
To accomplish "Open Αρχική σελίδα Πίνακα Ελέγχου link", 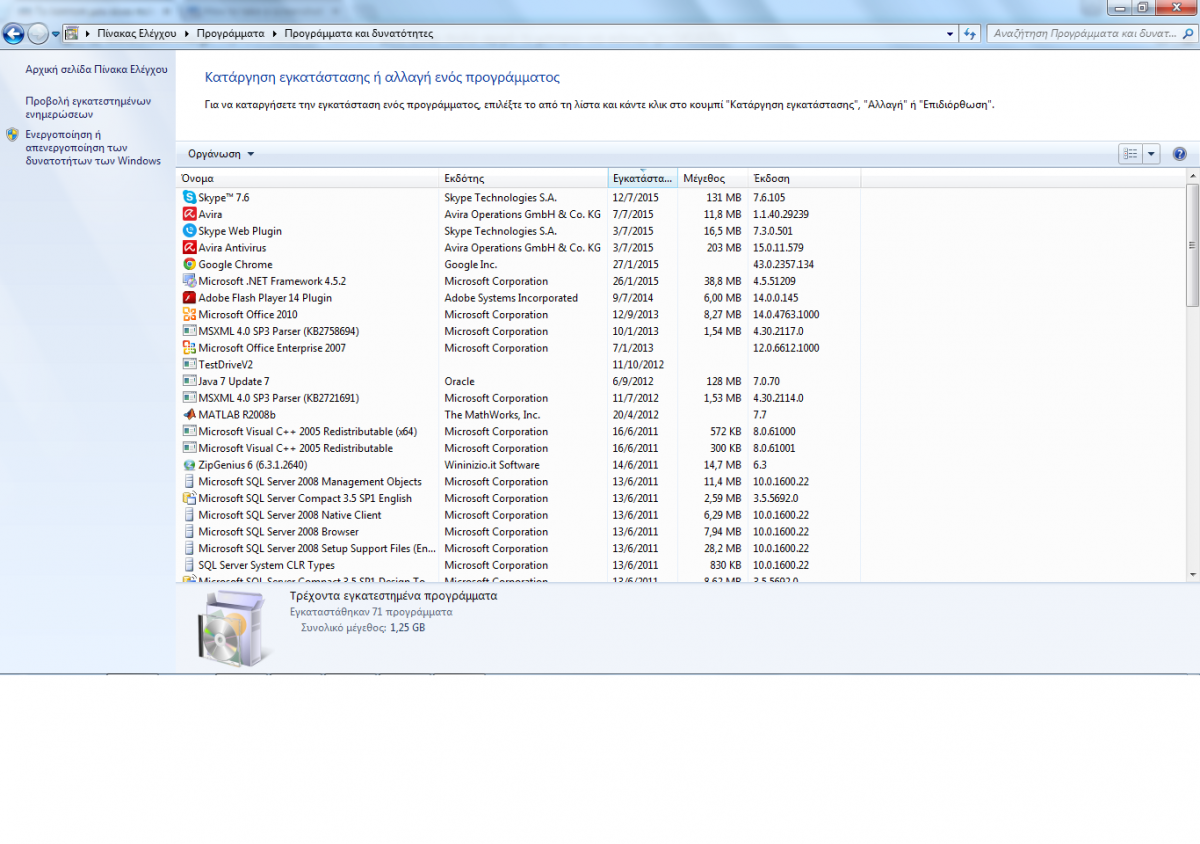I will pyautogui.click(x=96, y=70).
